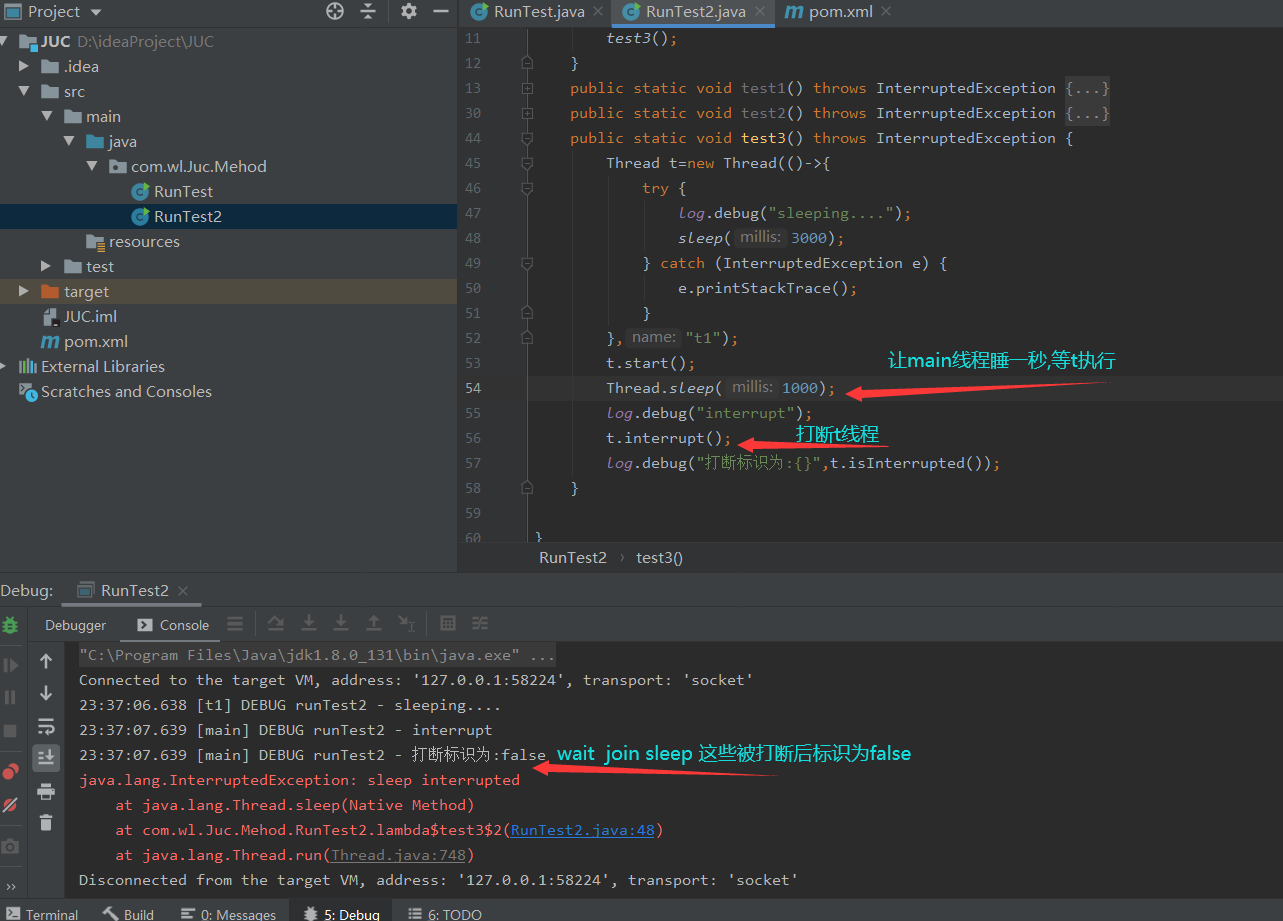Switch to the Console tab
The height and width of the screenshot is (921, 1283).
pos(172,625)
